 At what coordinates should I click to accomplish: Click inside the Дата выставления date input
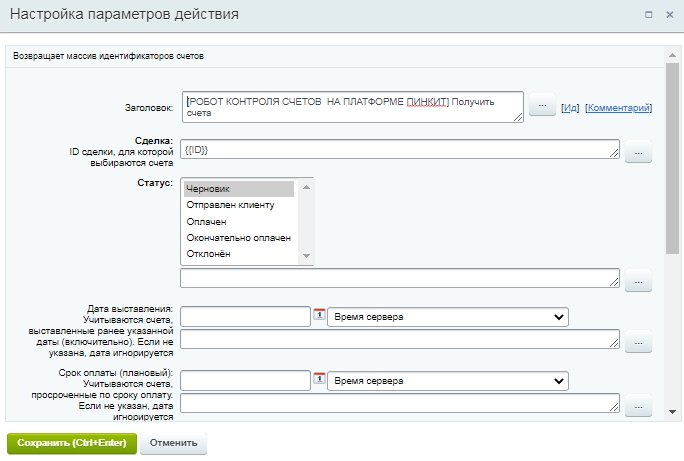coord(245,317)
